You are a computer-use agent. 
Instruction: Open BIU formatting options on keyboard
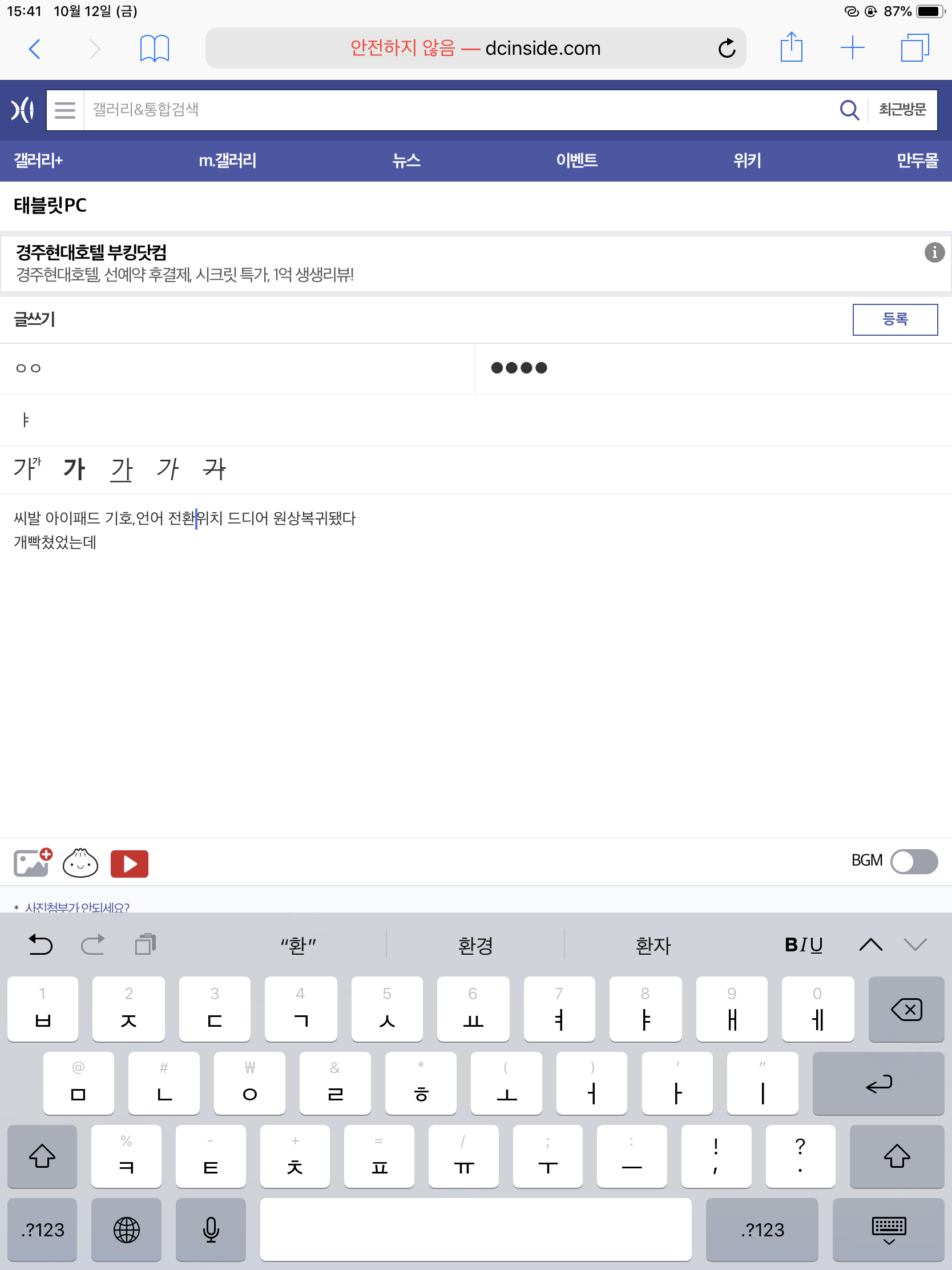(803, 945)
